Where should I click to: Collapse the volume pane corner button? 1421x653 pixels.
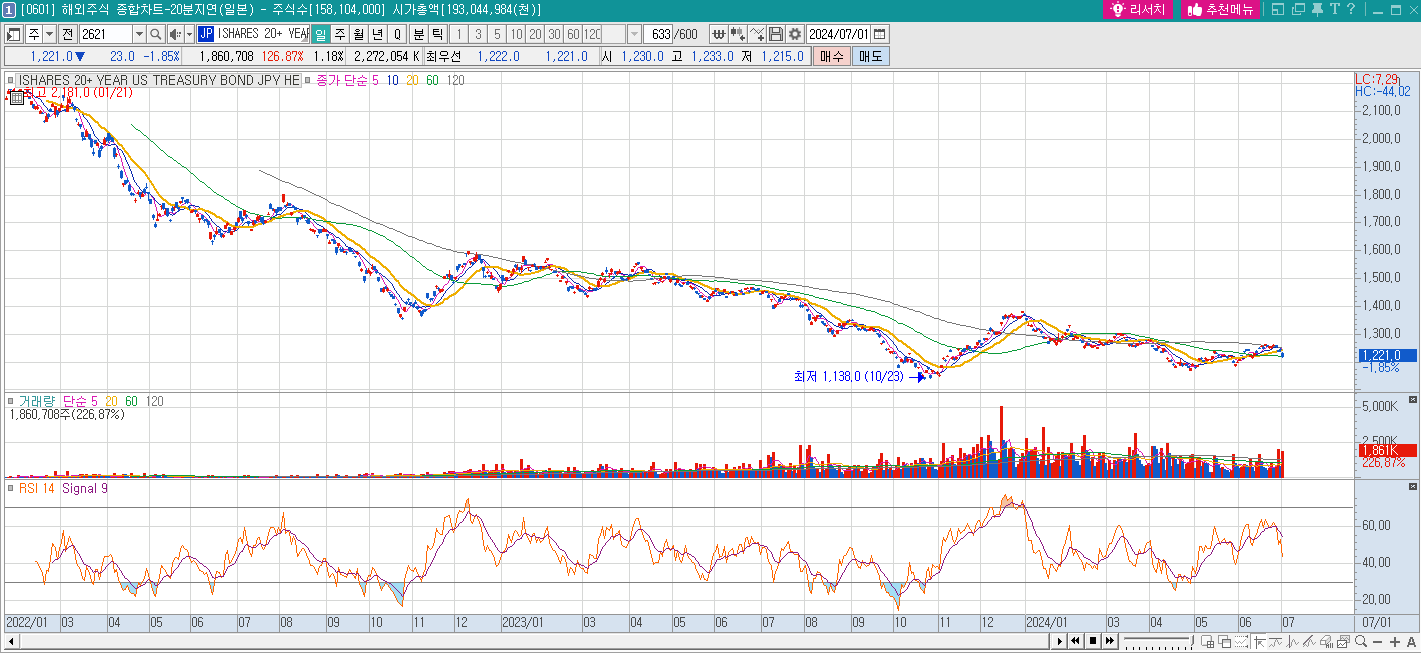tap(1413, 400)
